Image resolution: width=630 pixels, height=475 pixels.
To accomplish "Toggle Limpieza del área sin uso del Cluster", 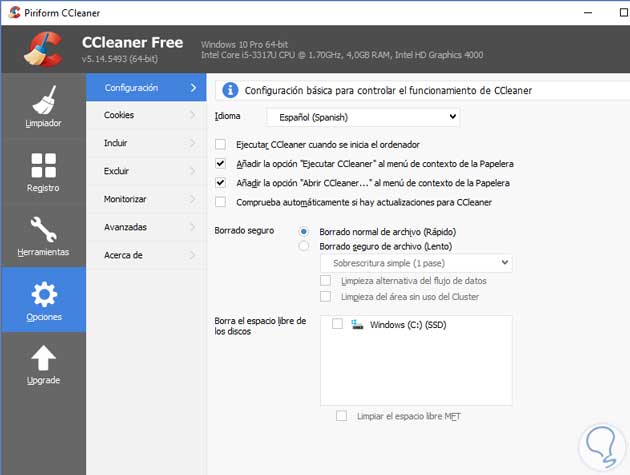I will (325, 297).
